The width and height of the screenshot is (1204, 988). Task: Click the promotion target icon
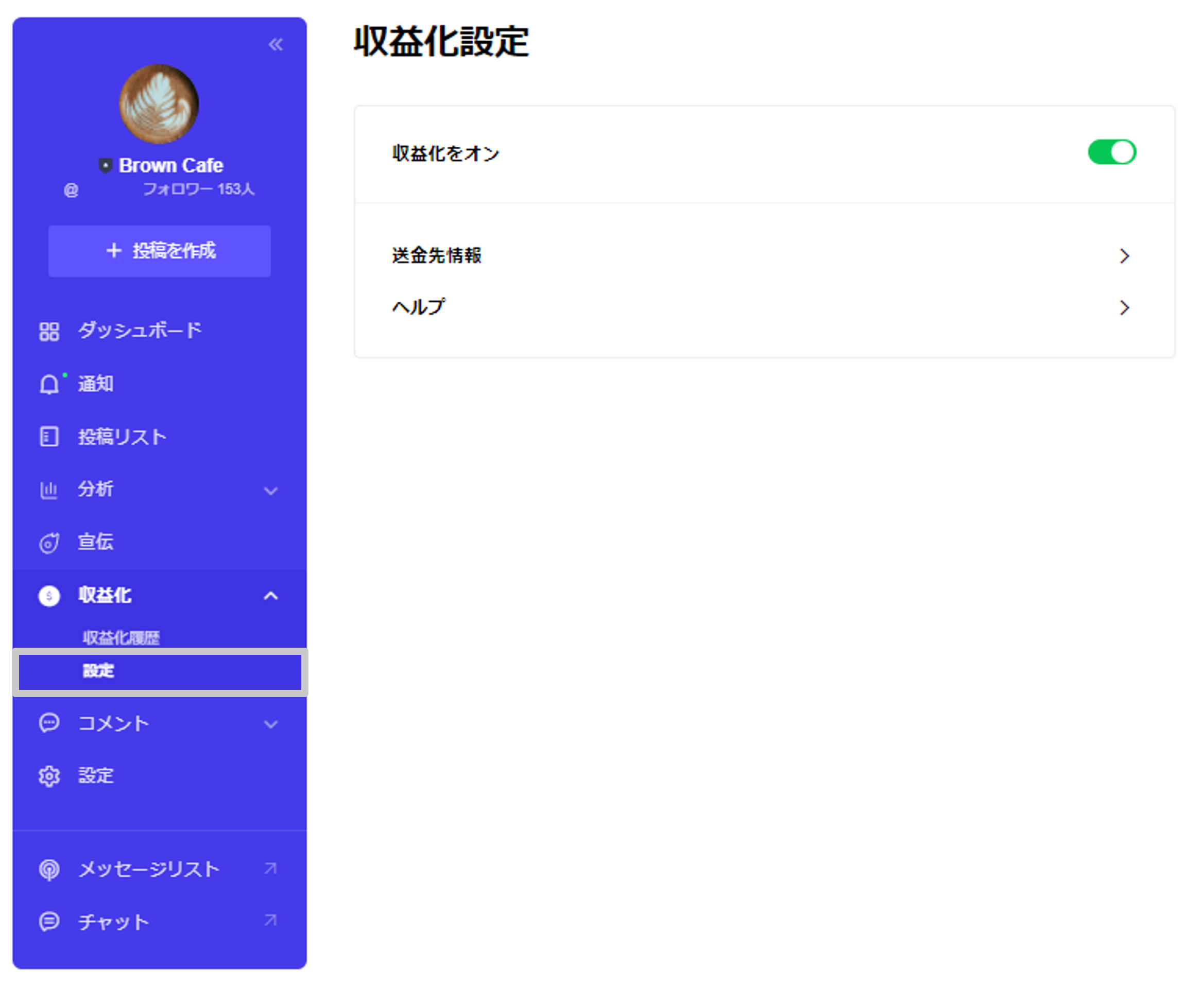[x=49, y=543]
